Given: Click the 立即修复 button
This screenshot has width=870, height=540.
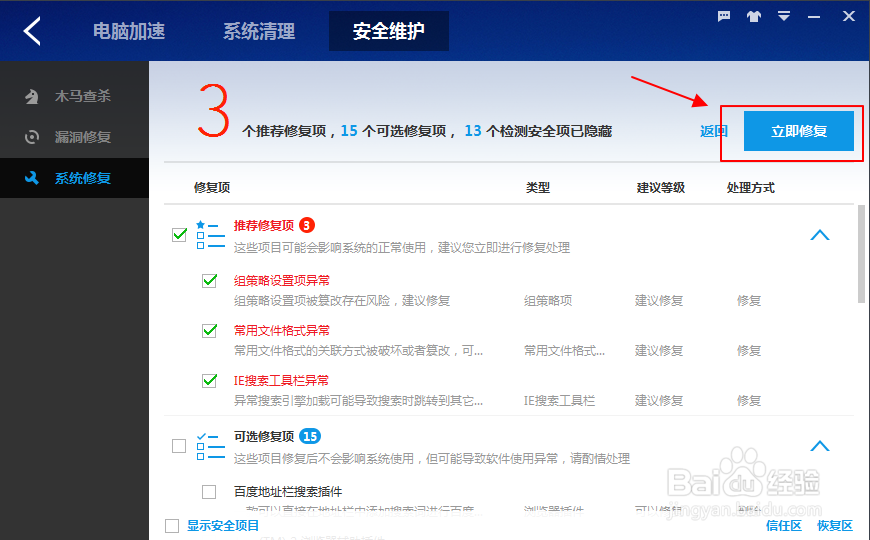Looking at the screenshot, I should tap(798, 131).
